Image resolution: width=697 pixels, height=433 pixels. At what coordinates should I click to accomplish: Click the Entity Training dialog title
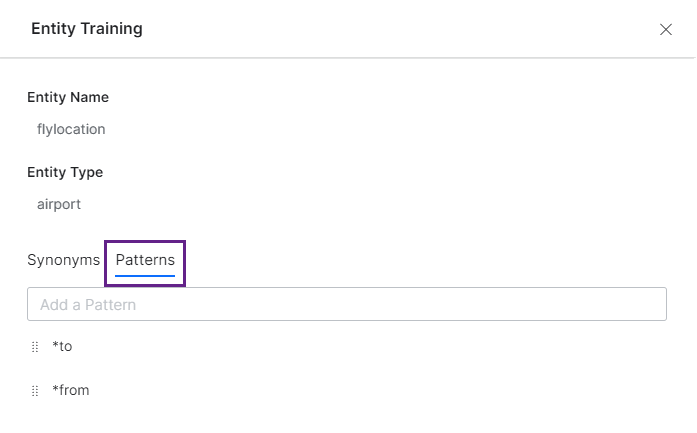[x=87, y=29]
